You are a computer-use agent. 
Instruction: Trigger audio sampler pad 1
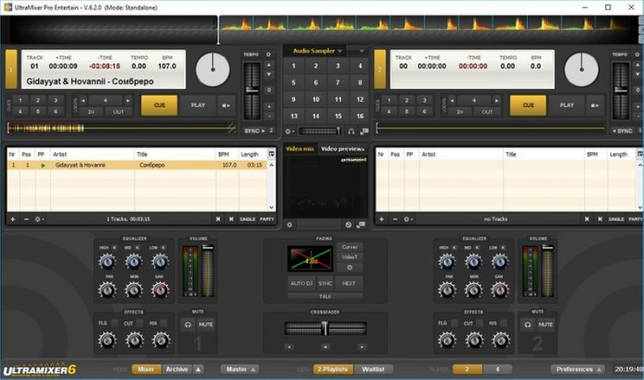click(293, 66)
